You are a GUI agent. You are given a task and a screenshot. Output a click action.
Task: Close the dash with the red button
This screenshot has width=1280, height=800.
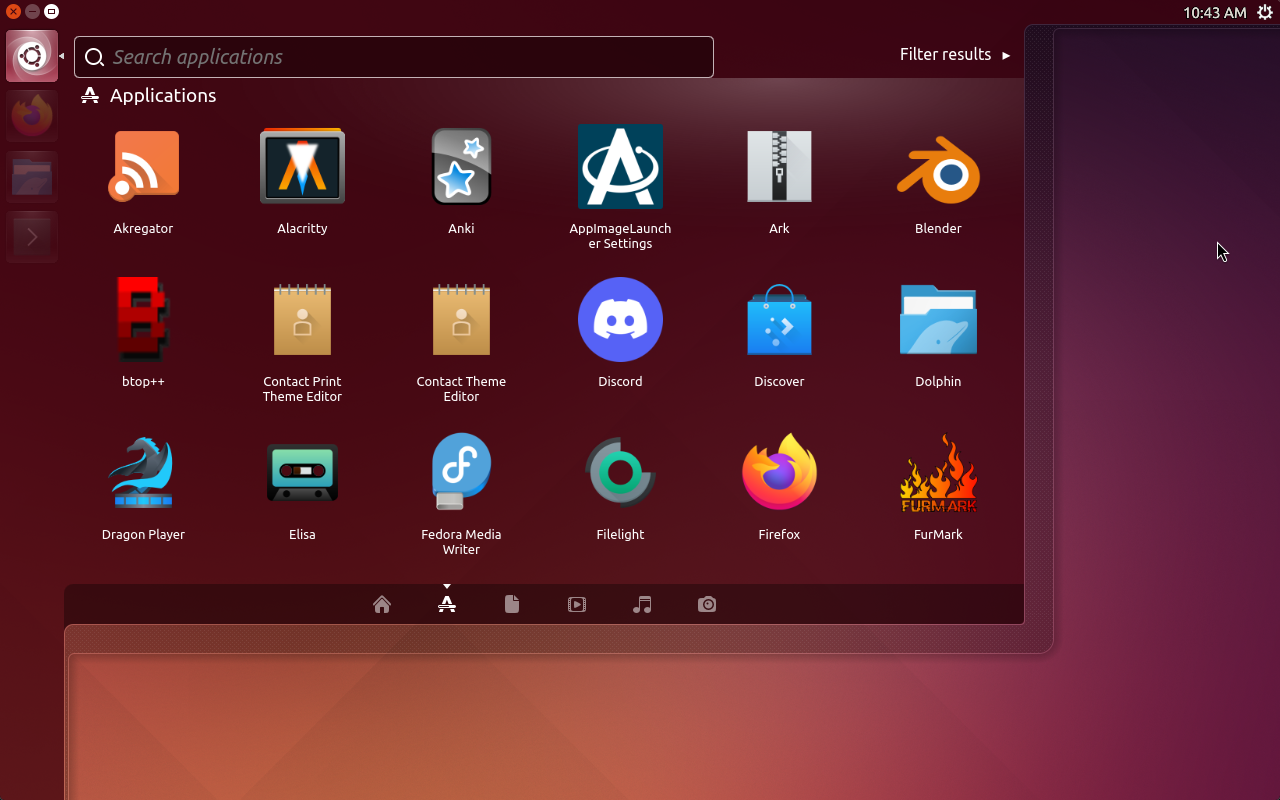coord(13,12)
